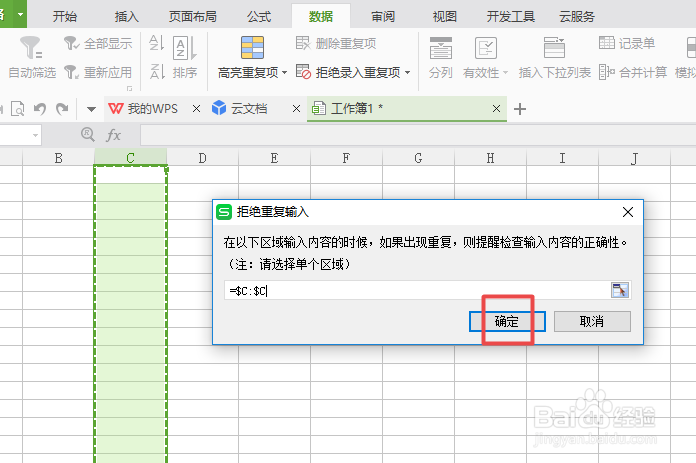
Task: Click 合并计算 consolidate button
Action: [x=633, y=72]
